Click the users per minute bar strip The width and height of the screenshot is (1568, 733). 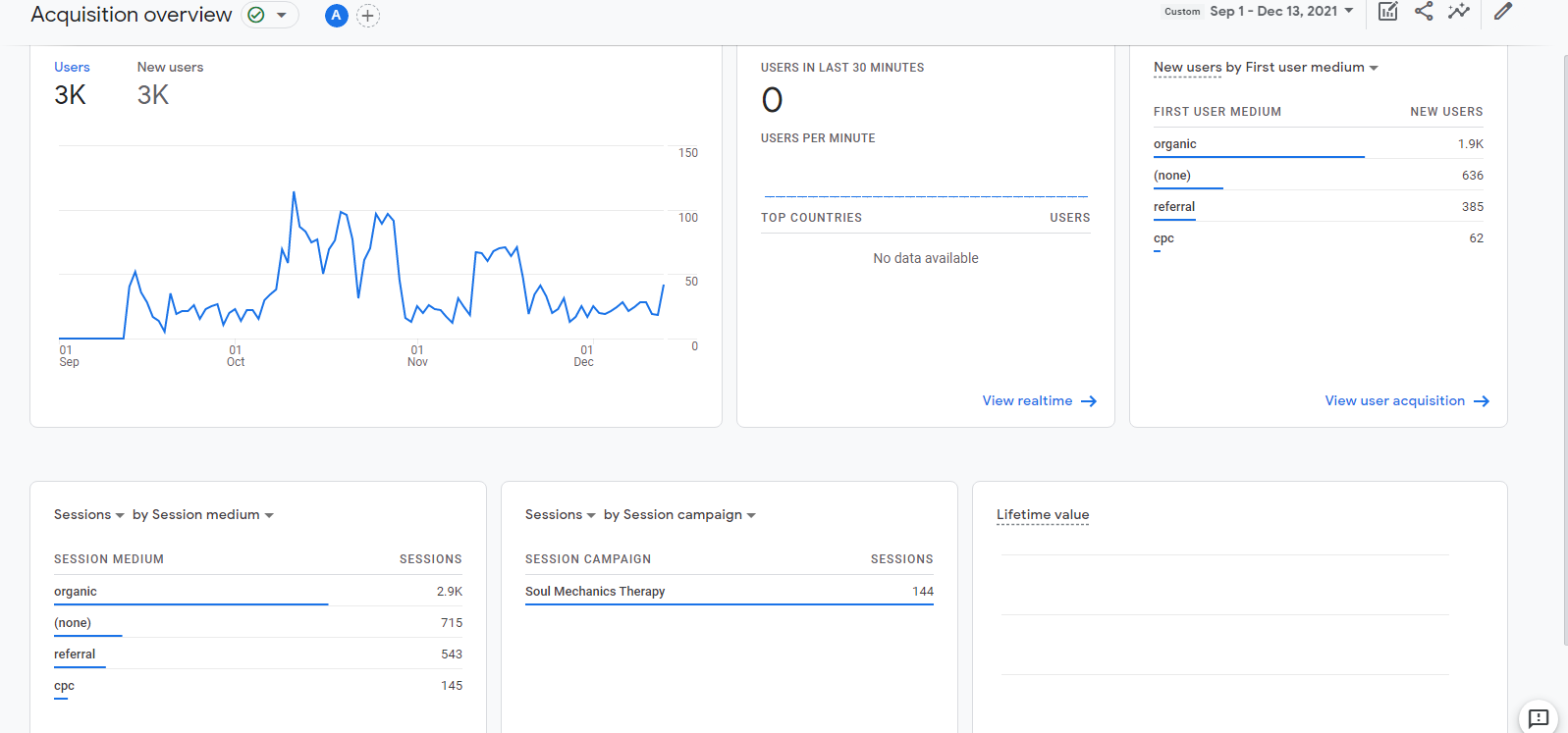tap(926, 196)
